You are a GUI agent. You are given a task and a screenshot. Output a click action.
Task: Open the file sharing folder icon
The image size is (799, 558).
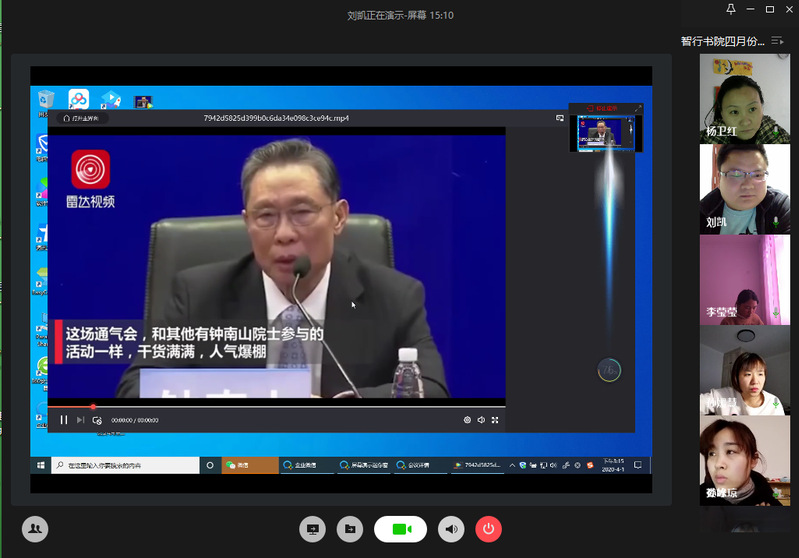pyautogui.click(x=349, y=529)
